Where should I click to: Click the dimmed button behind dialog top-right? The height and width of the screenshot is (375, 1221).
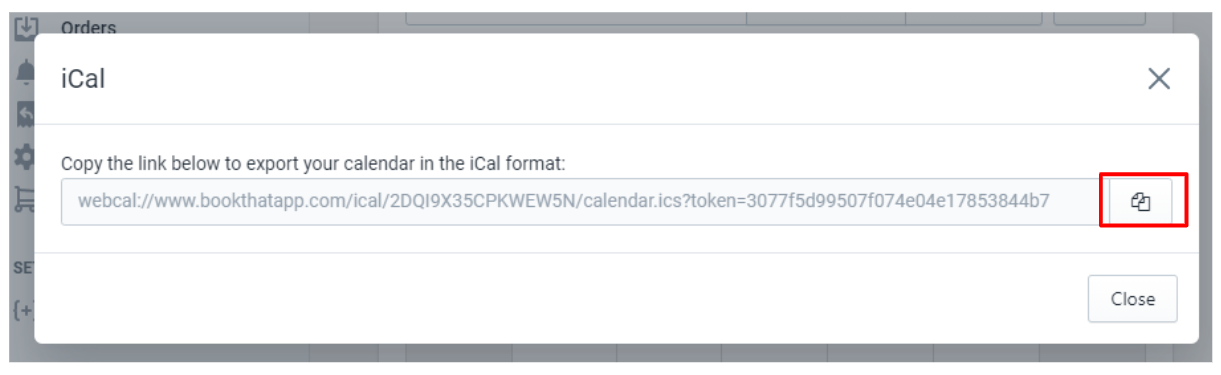point(1100,18)
